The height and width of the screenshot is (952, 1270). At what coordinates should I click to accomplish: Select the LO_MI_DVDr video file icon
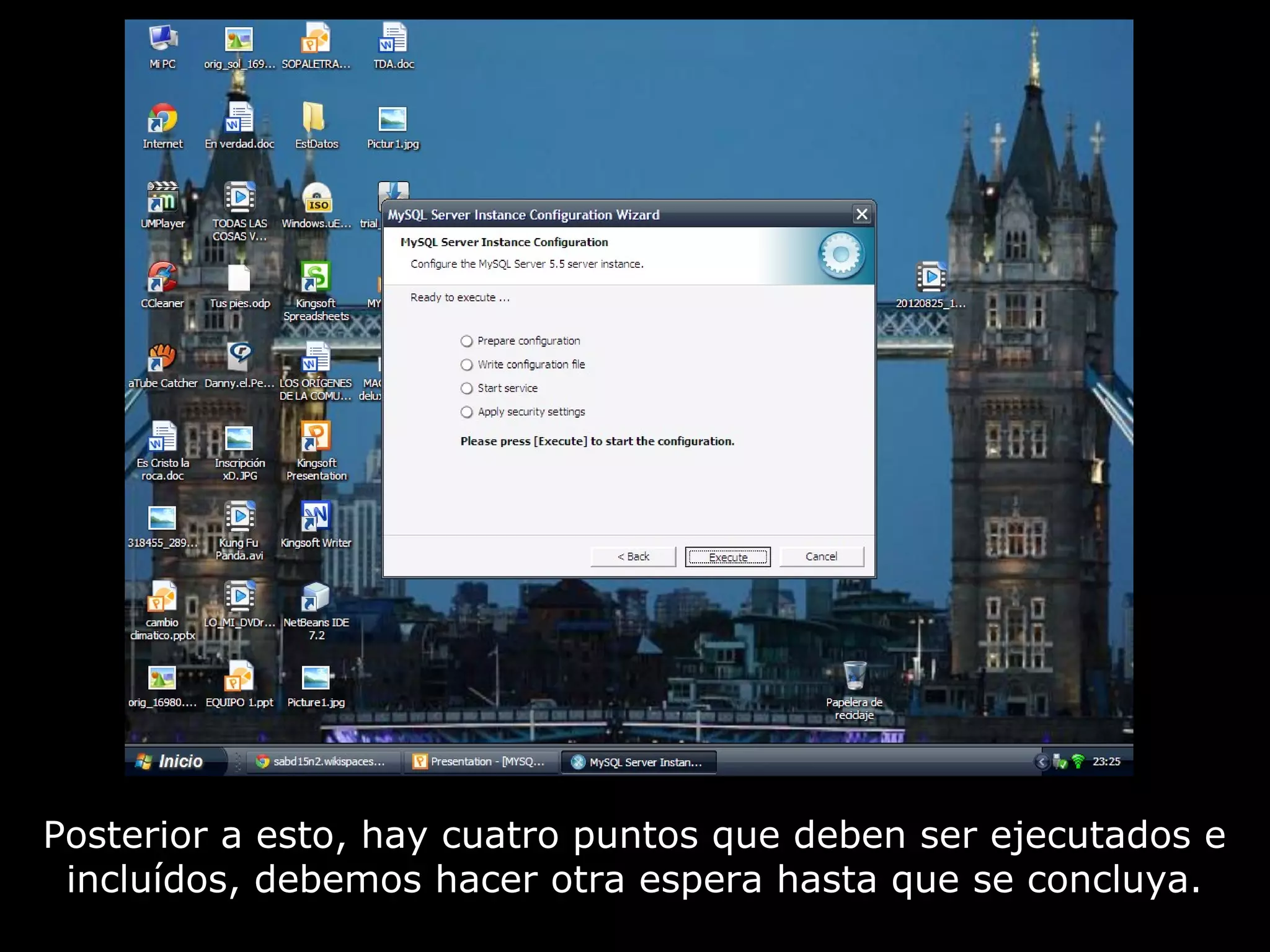pos(239,596)
